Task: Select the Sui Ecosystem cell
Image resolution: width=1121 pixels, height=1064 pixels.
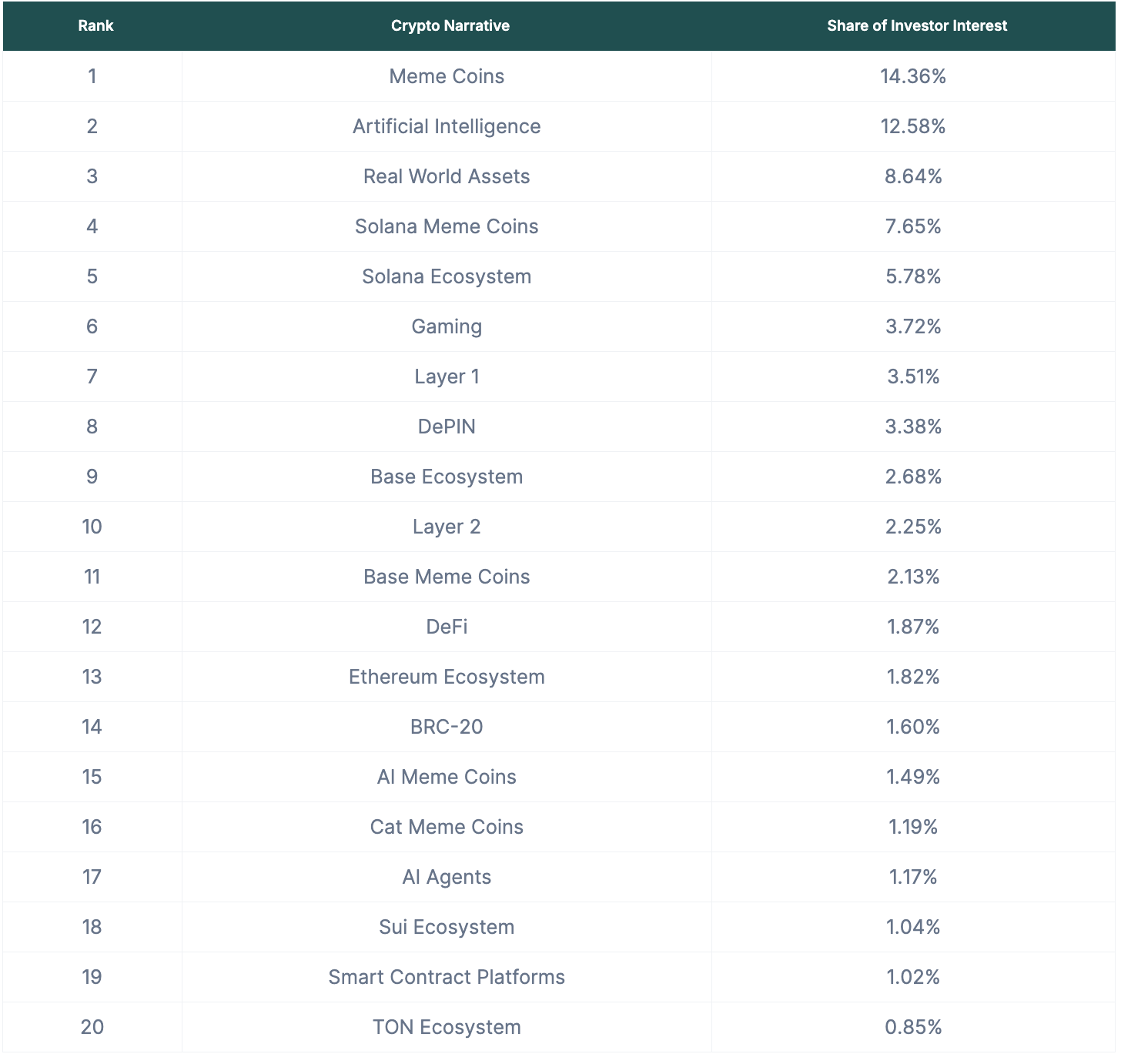Action: coord(447,927)
